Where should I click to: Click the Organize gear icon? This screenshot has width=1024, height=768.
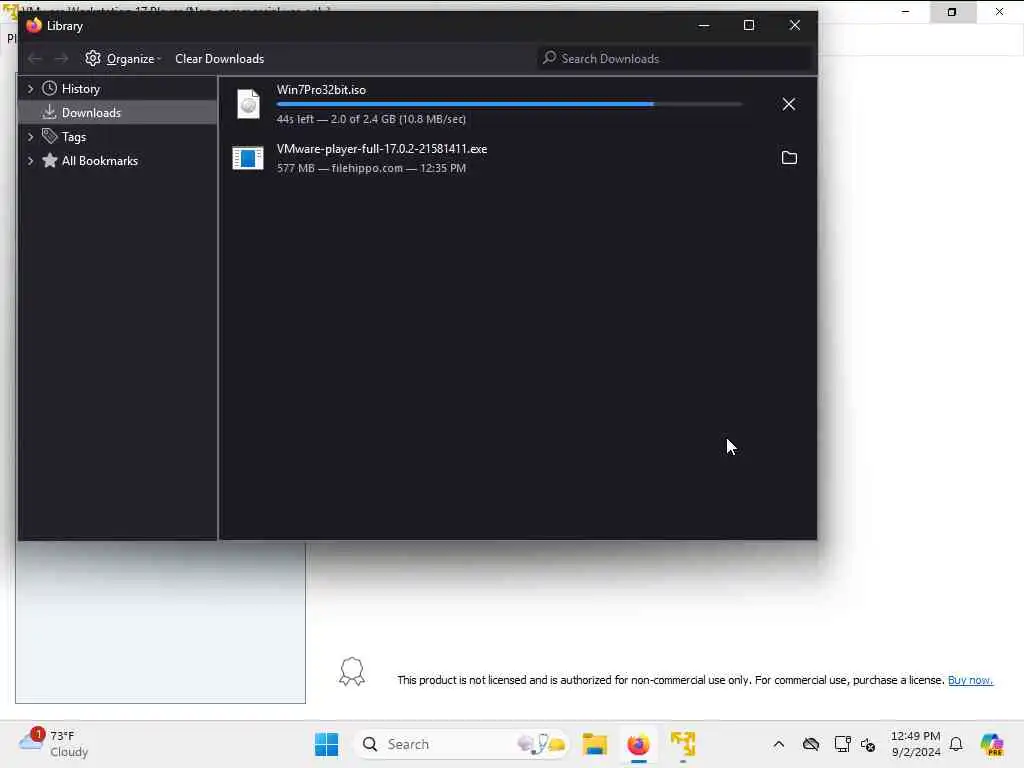pos(93,58)
